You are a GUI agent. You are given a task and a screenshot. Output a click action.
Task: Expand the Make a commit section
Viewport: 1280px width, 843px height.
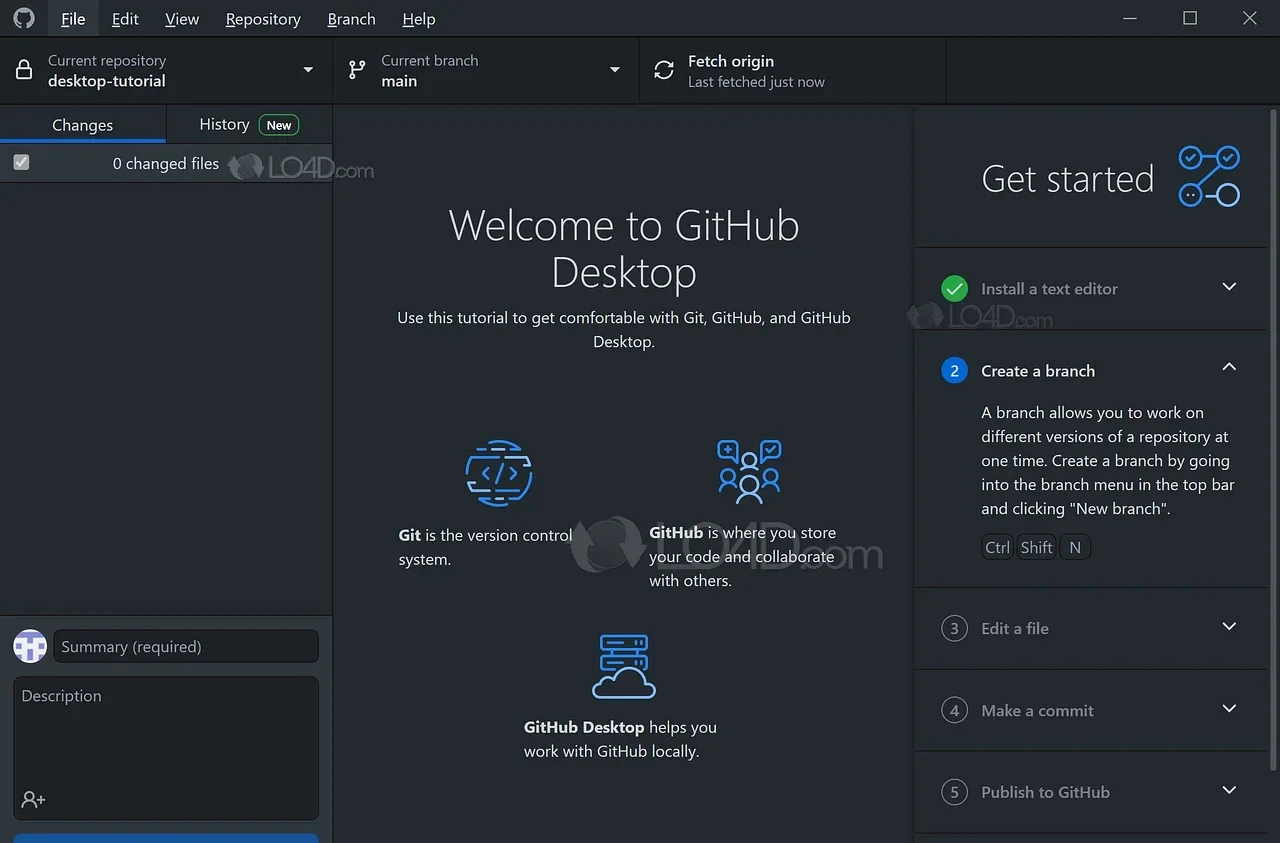(x=1228, y=710)
